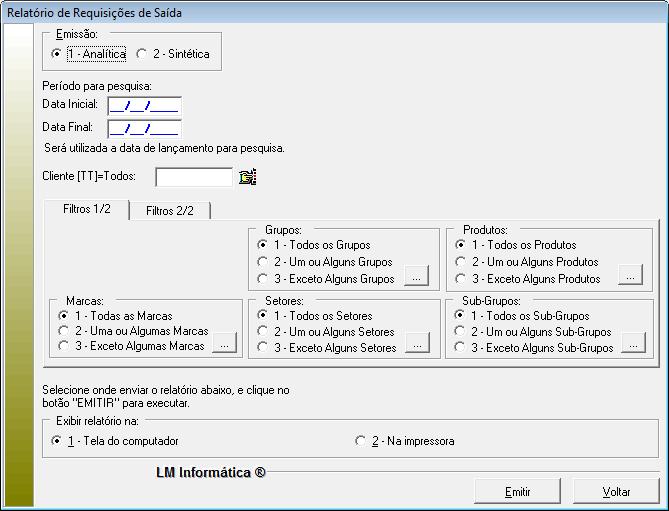Screen dimensions: 669x511
Task: Switch to the Filtros 2/2 tab
Action: [169, 210]
